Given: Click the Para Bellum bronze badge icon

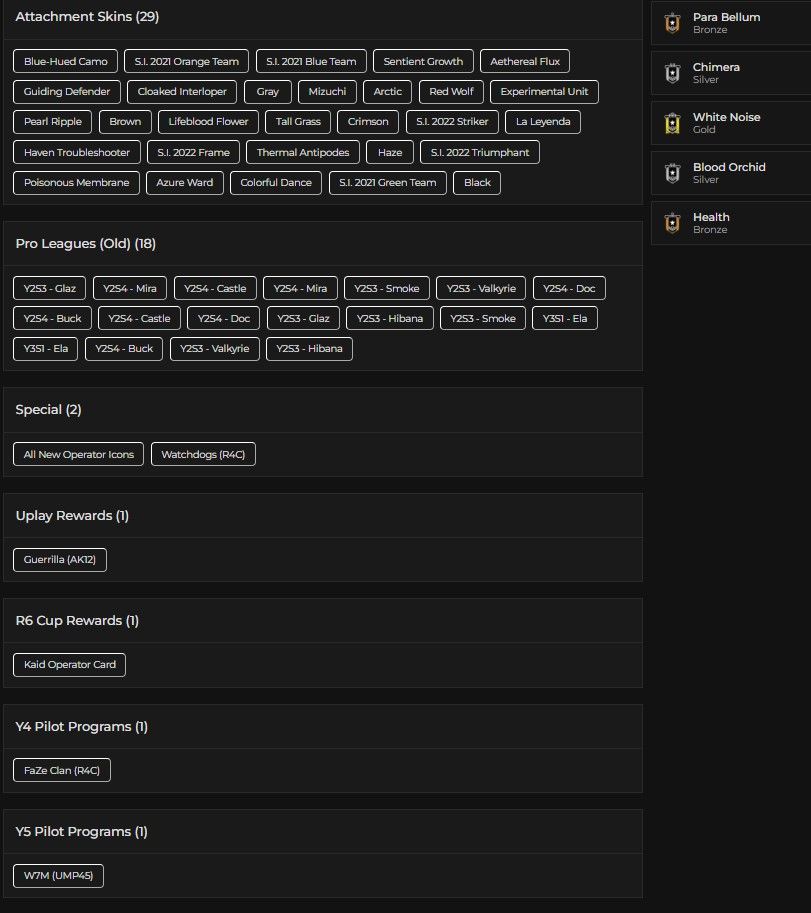Looking at the screenshot, I should (x=672, y=23).
